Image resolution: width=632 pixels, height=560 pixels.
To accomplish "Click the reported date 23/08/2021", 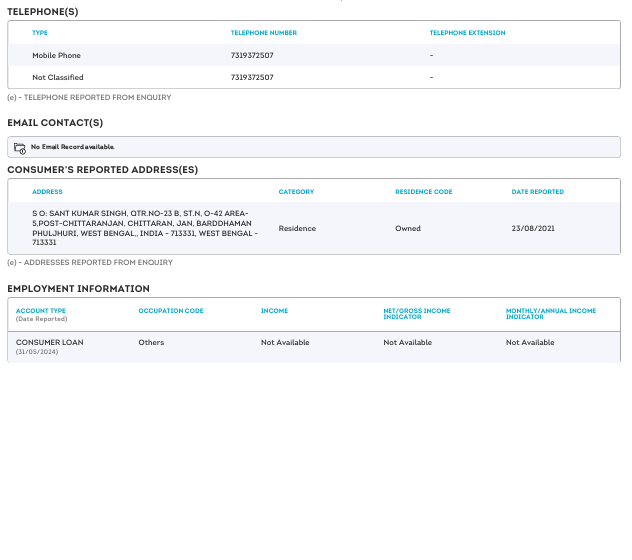I will tap(533, 228).
